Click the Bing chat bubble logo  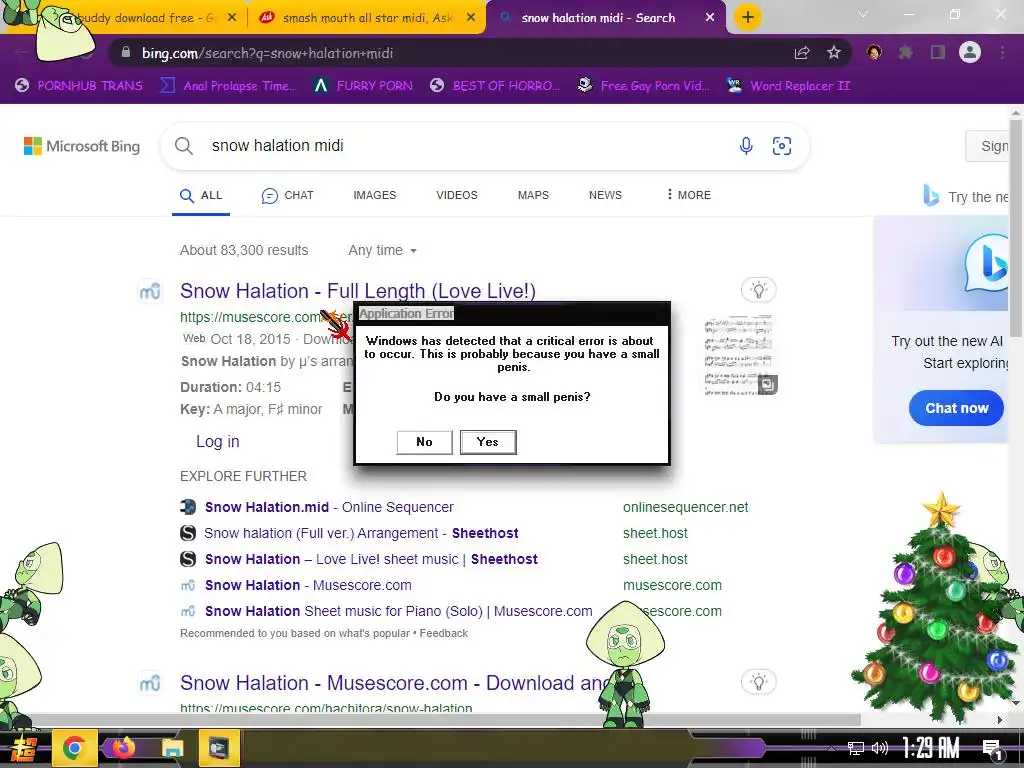click(989, 263)
